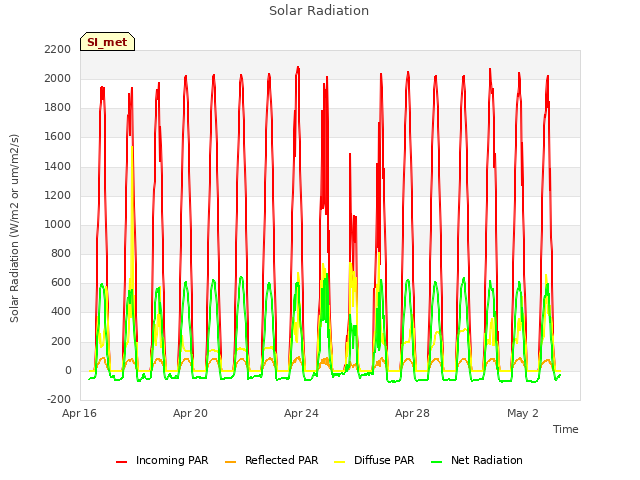Click the Apr 28 x-axis tick label
640x480 pixels.
coord(412,413)
